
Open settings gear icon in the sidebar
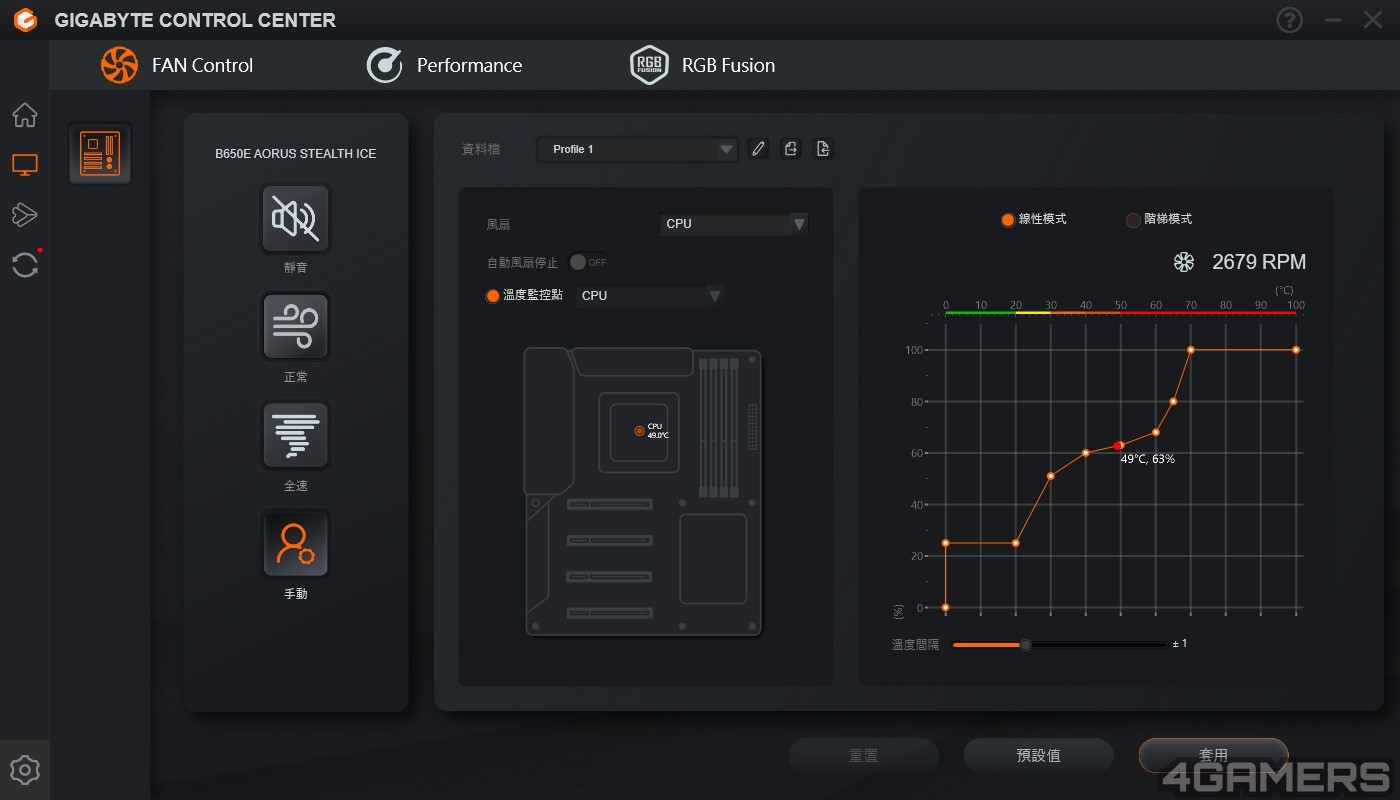[25, 770]
